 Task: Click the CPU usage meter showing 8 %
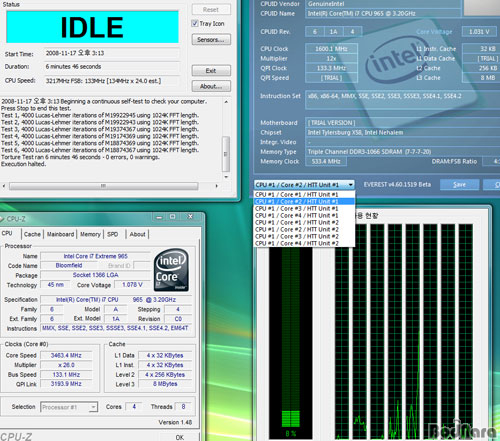click(291, 343)
